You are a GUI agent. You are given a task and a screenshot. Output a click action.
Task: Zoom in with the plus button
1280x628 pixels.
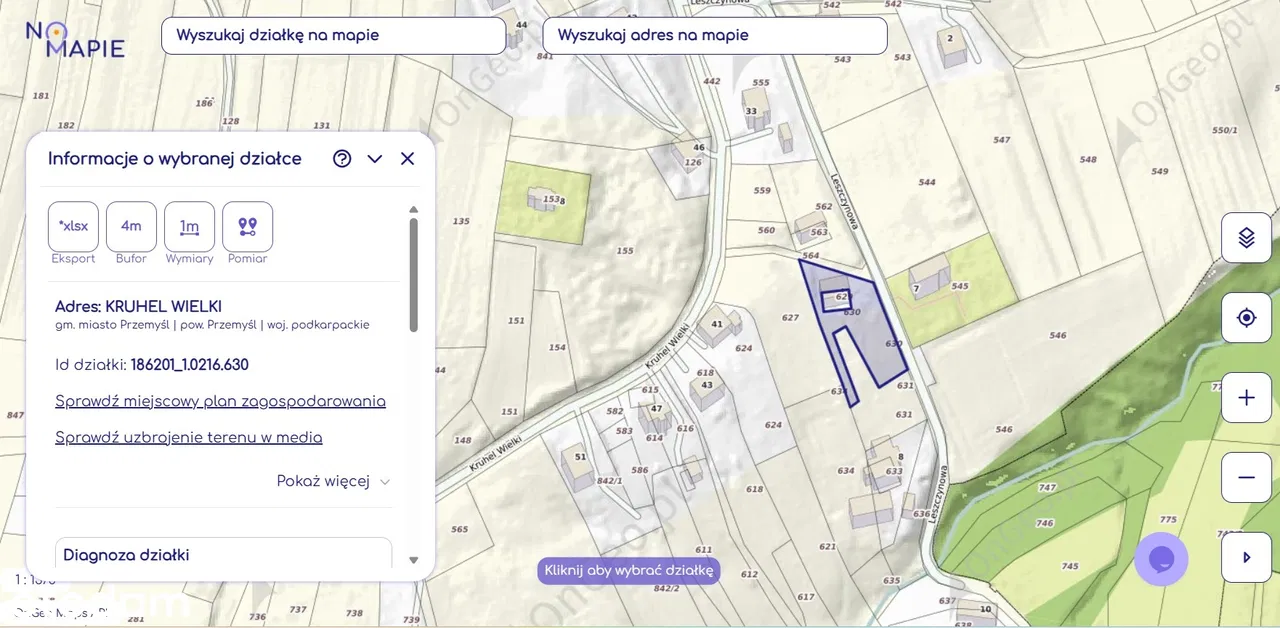pos(1246,398)
